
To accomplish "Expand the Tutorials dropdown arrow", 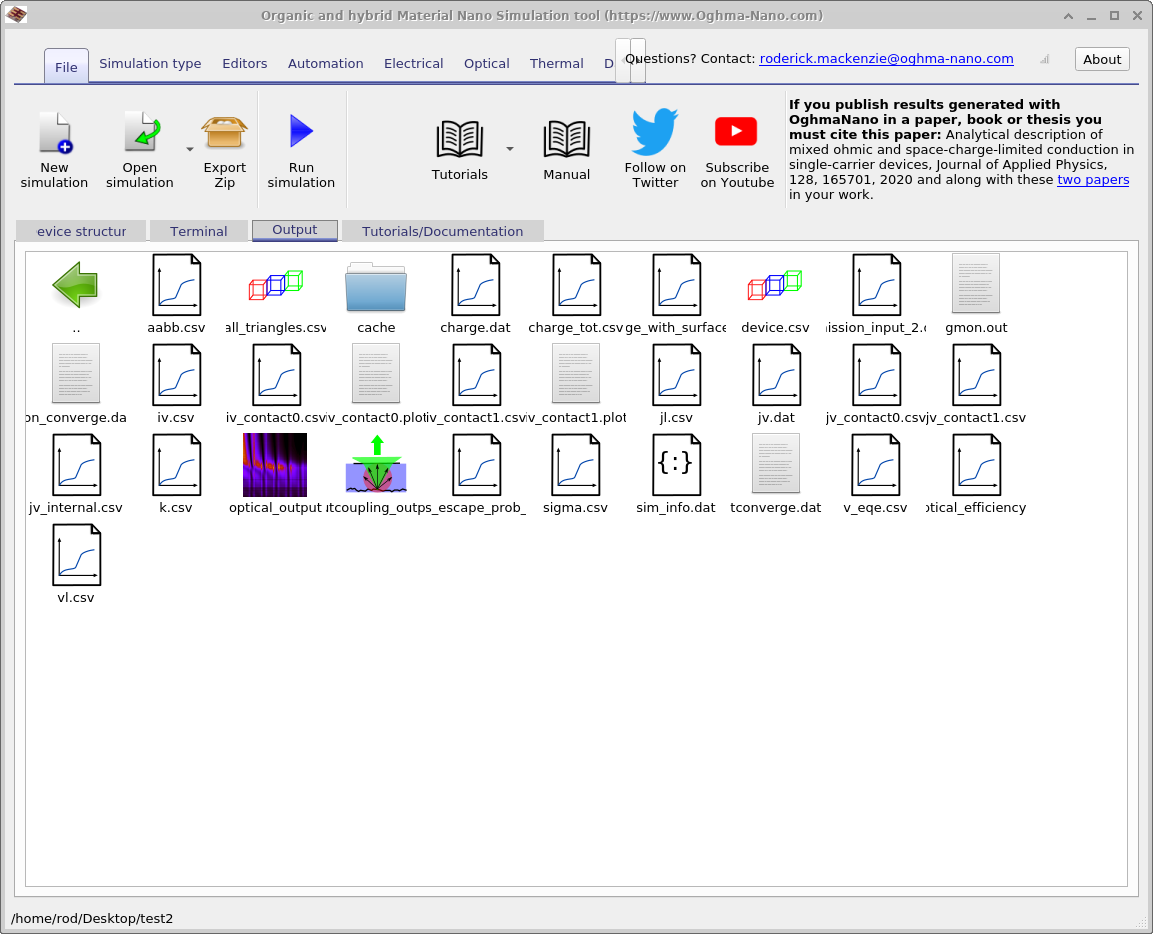I will pyautogui.click(x=510, y=149).
